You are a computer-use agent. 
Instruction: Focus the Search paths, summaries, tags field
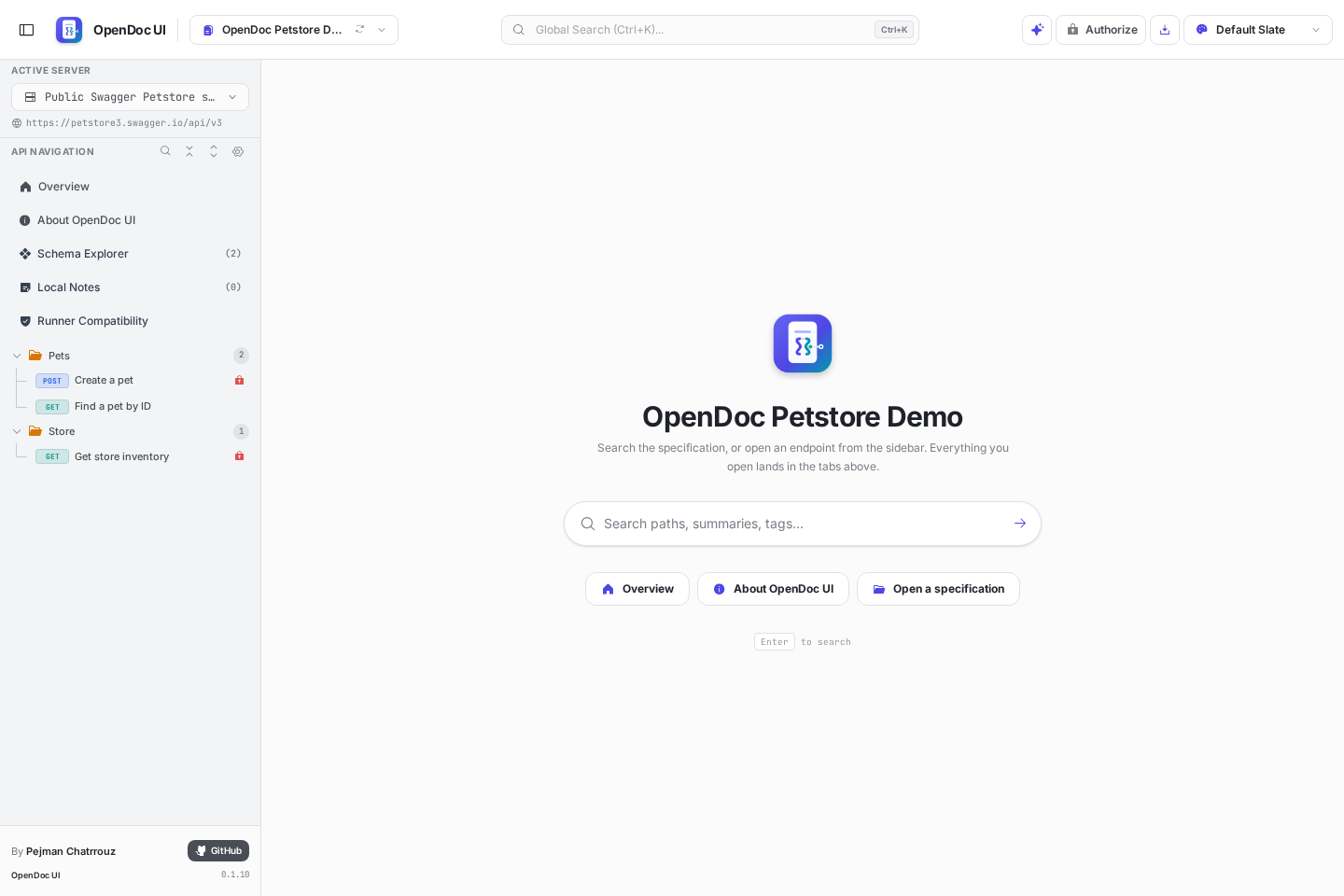803,524
